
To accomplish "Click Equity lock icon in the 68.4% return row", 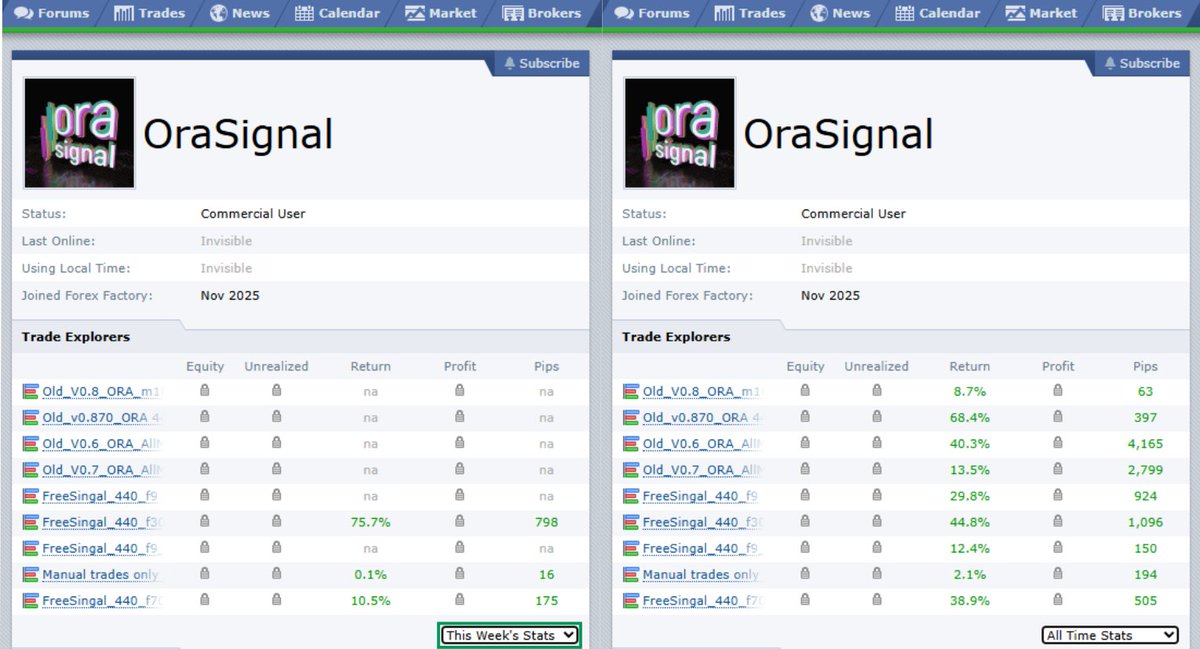I will click(805, 416).
